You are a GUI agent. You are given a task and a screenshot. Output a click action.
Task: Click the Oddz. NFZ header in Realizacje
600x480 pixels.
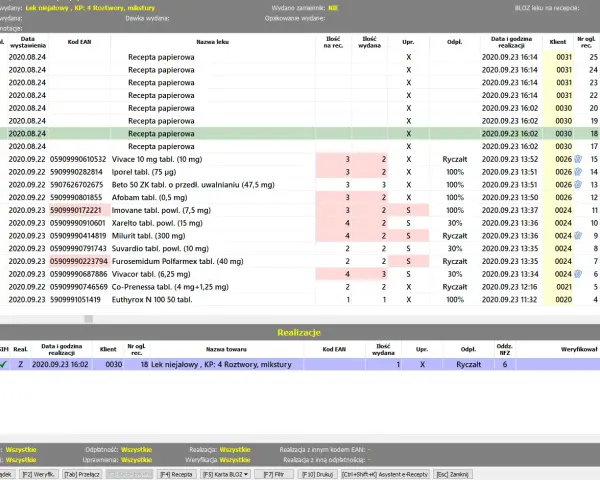[505, 349]
